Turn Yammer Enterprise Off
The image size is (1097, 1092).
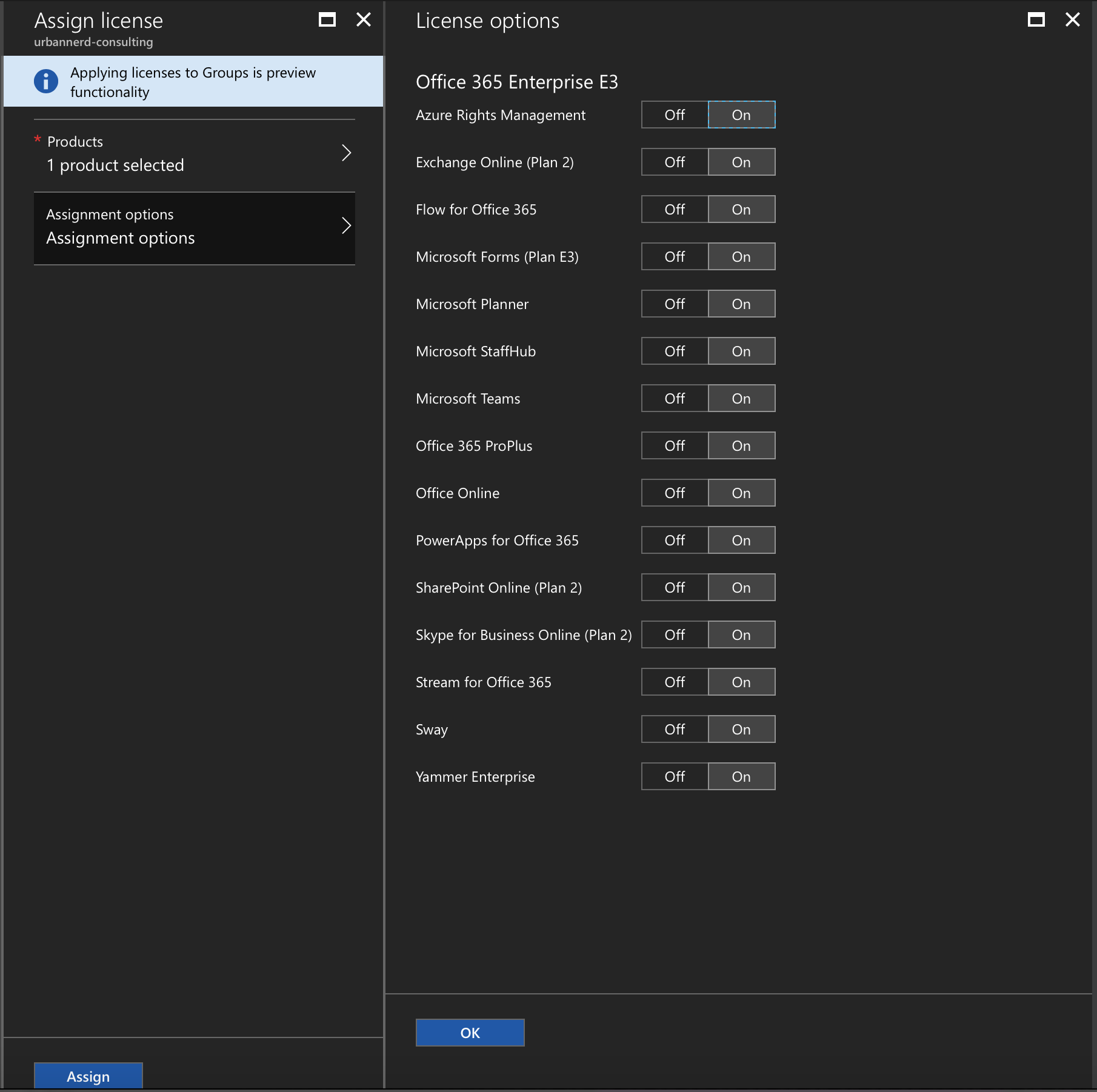pyautogui.click(x=675, y=776)
